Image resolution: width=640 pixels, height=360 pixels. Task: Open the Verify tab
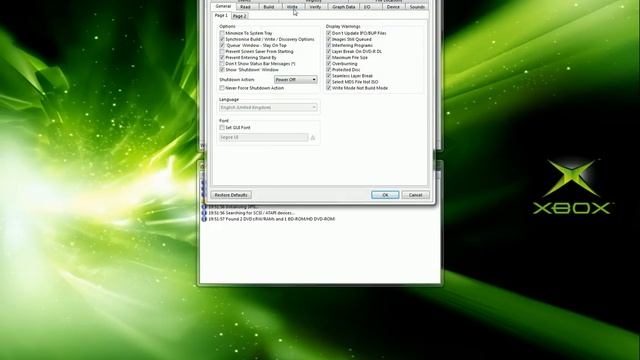pos(315,7)
